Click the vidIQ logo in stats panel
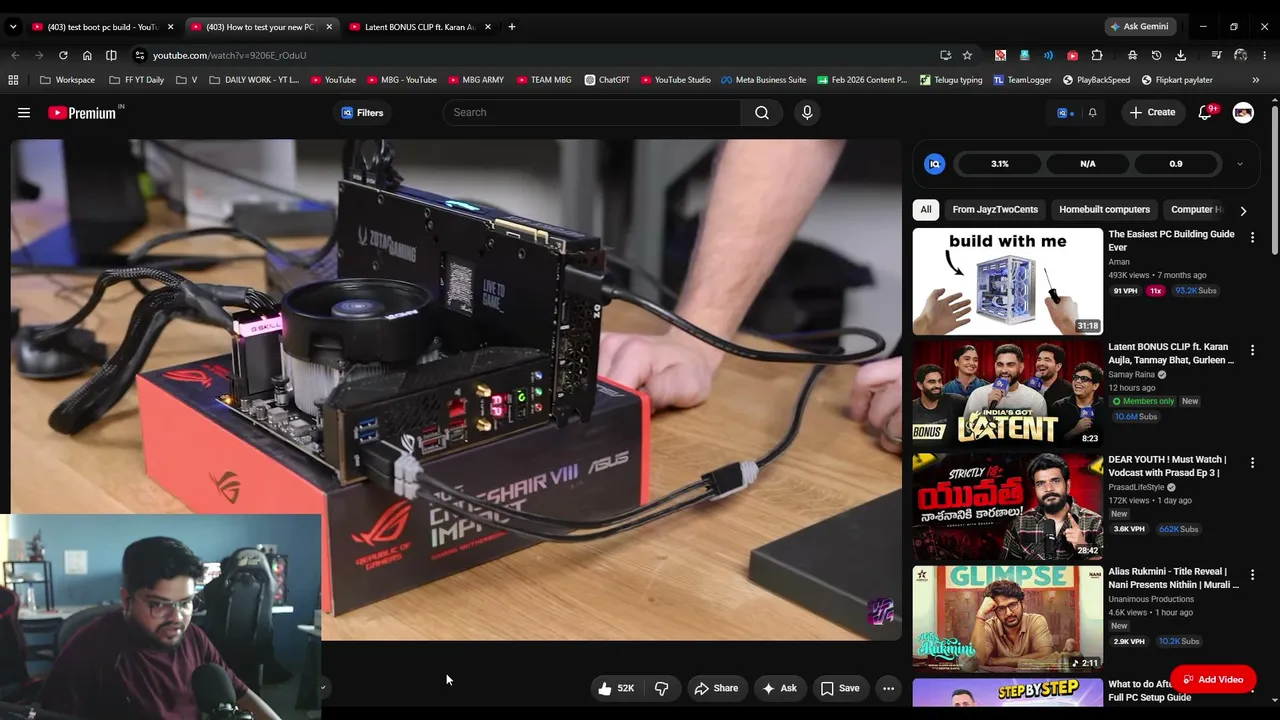The width and height of the screenshot is (1280, 720). point(934,164)
